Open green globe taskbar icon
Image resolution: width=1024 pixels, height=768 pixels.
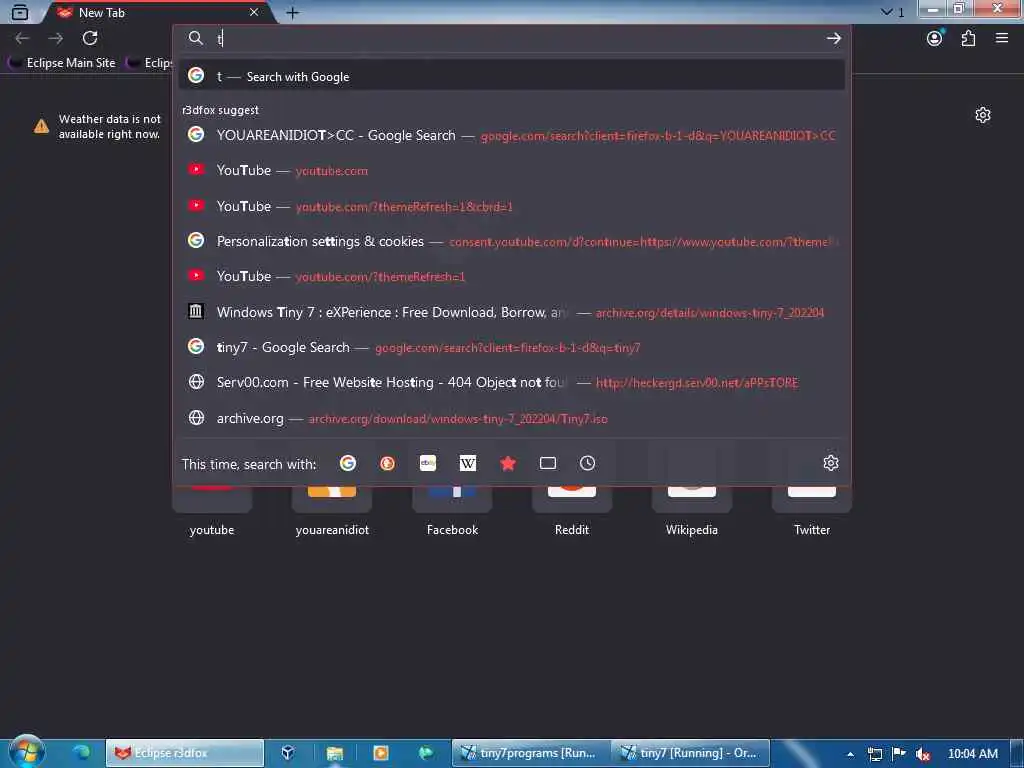click(426, 753)
